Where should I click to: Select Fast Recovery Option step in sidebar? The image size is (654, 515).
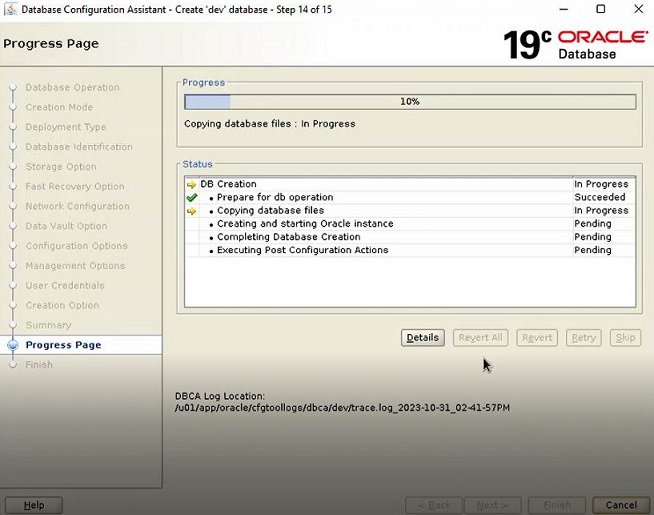tap(75, 186)
